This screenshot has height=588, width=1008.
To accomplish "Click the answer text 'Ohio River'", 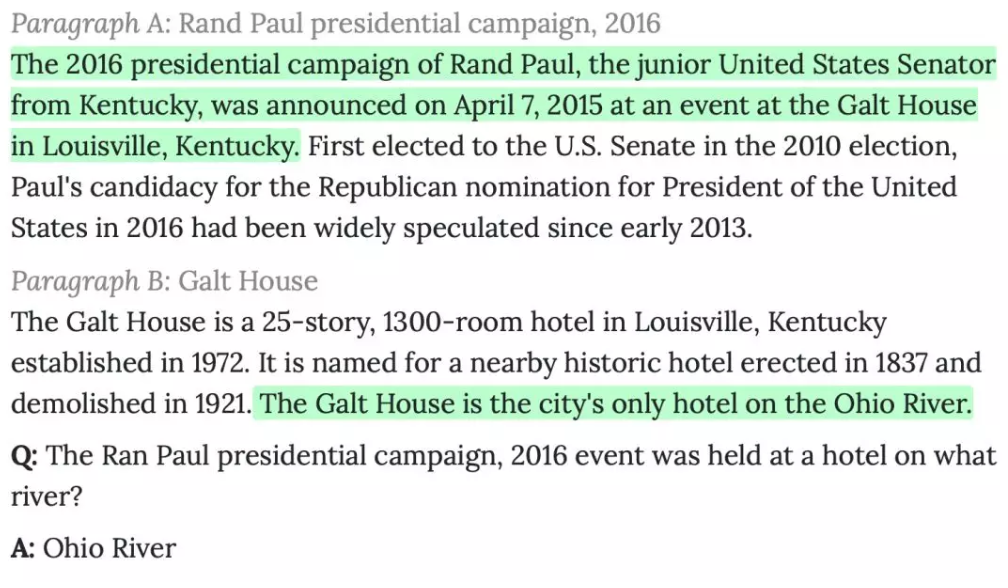I will [x=109, y=549].
